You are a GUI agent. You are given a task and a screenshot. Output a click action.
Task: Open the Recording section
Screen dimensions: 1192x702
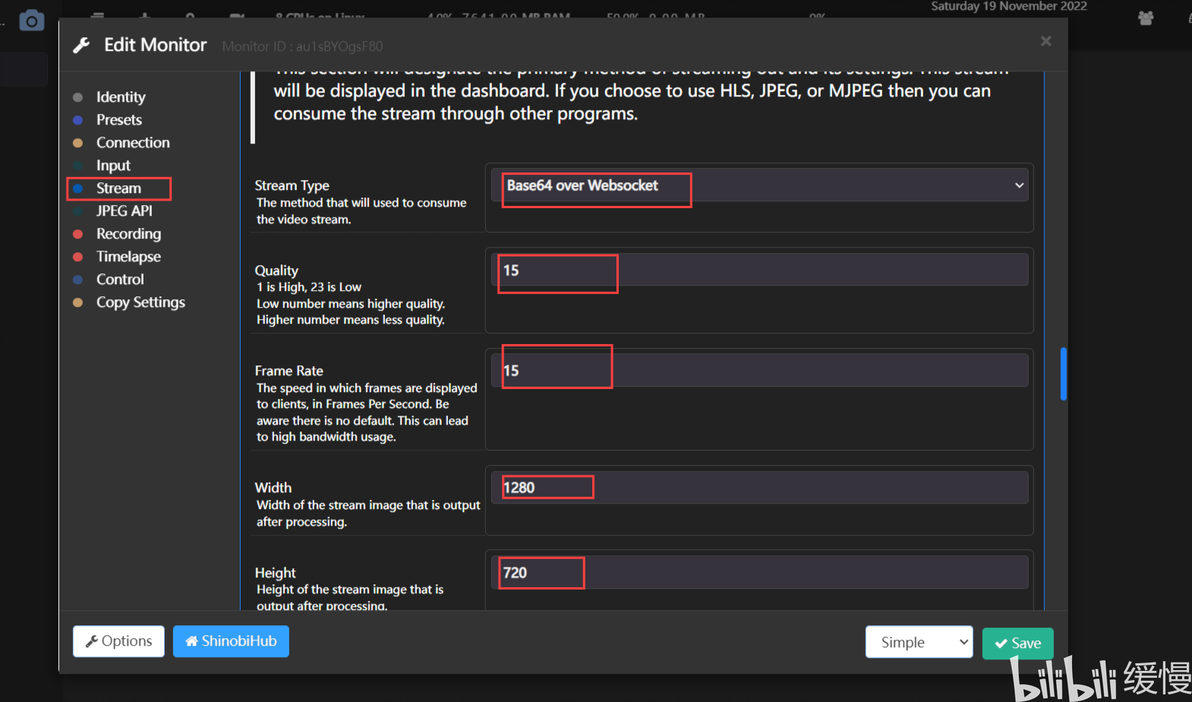(128, 234)
